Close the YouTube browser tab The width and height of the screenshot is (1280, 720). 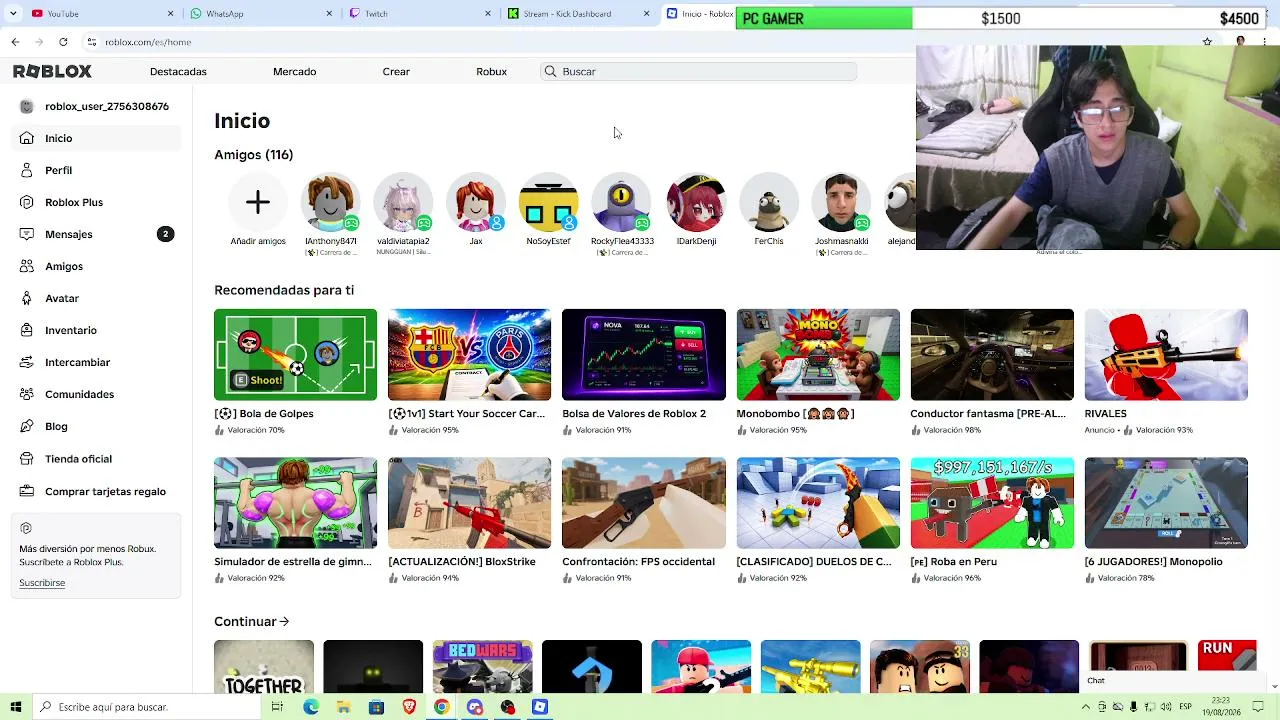[x=170, y=14]
